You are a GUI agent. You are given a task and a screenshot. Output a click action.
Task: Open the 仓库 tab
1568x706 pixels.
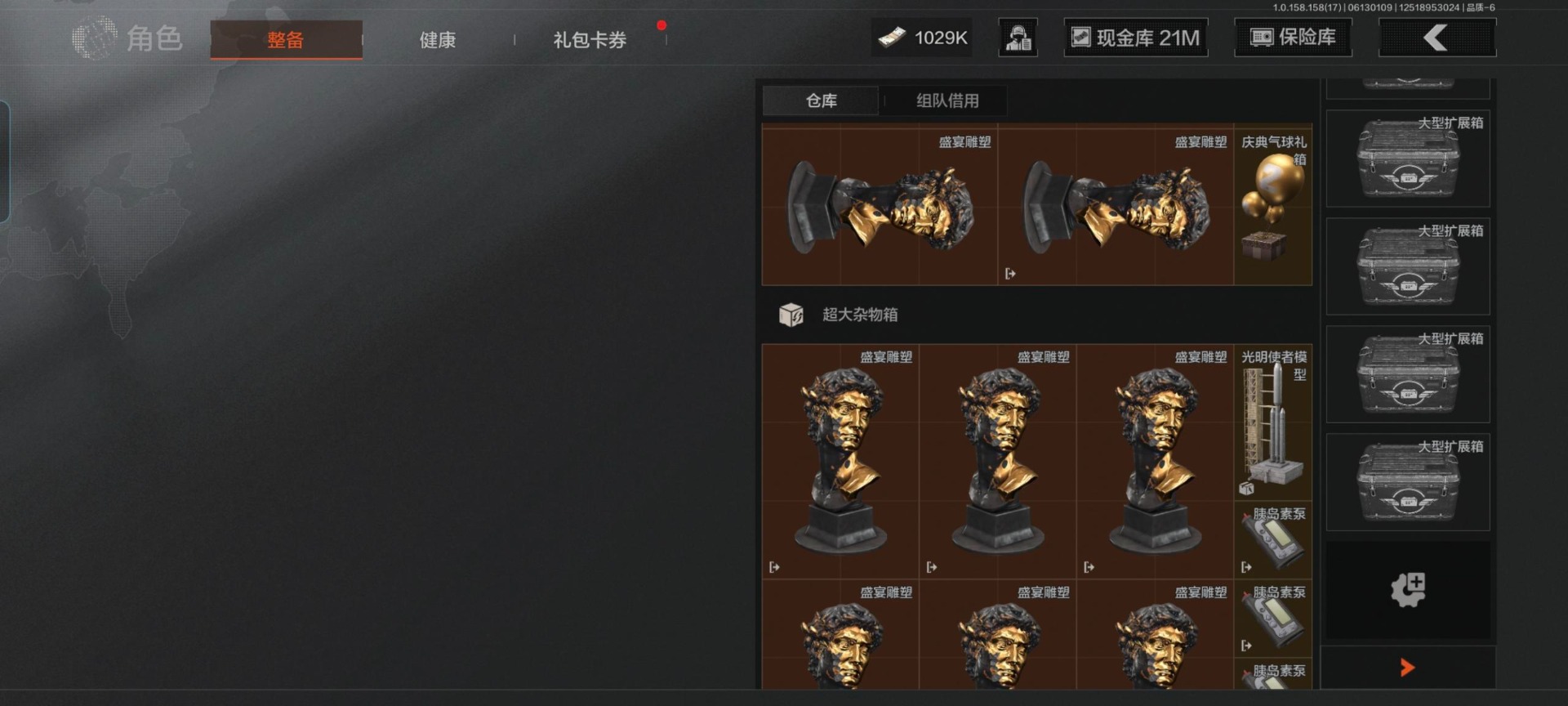(x=821, y=101)
